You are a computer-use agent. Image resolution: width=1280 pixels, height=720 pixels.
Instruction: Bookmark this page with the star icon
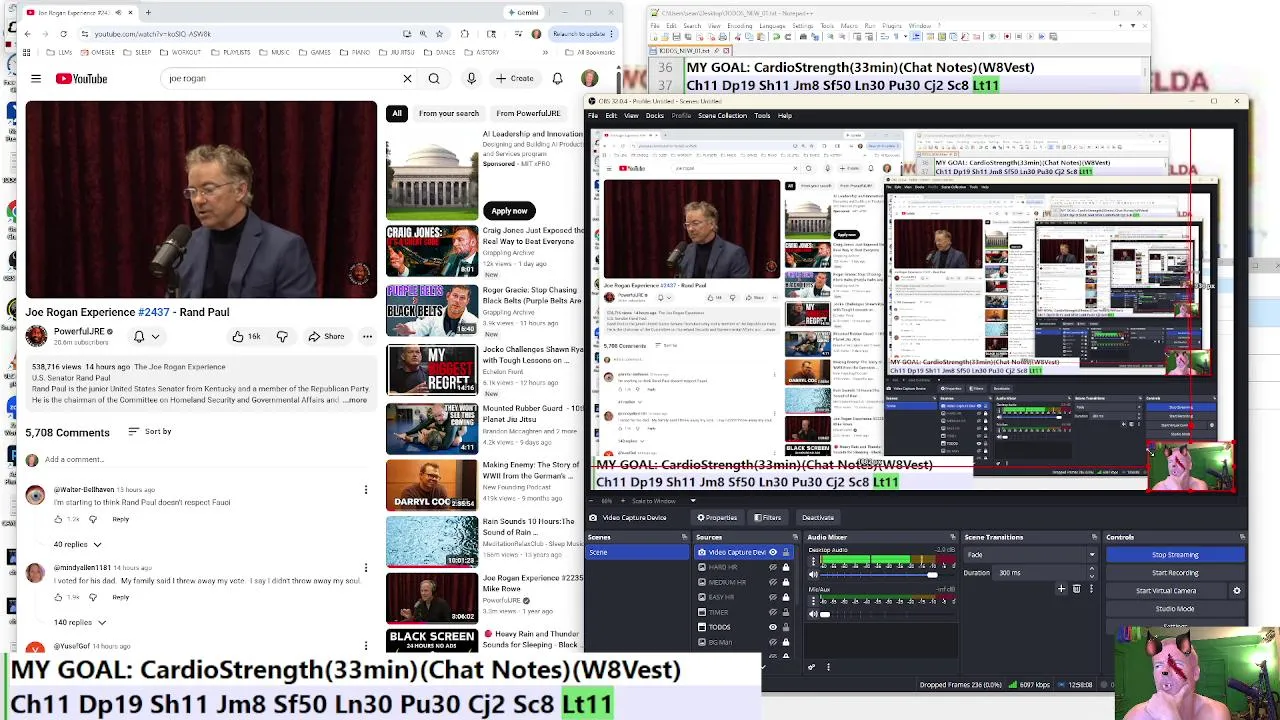(x=439, y=34)
